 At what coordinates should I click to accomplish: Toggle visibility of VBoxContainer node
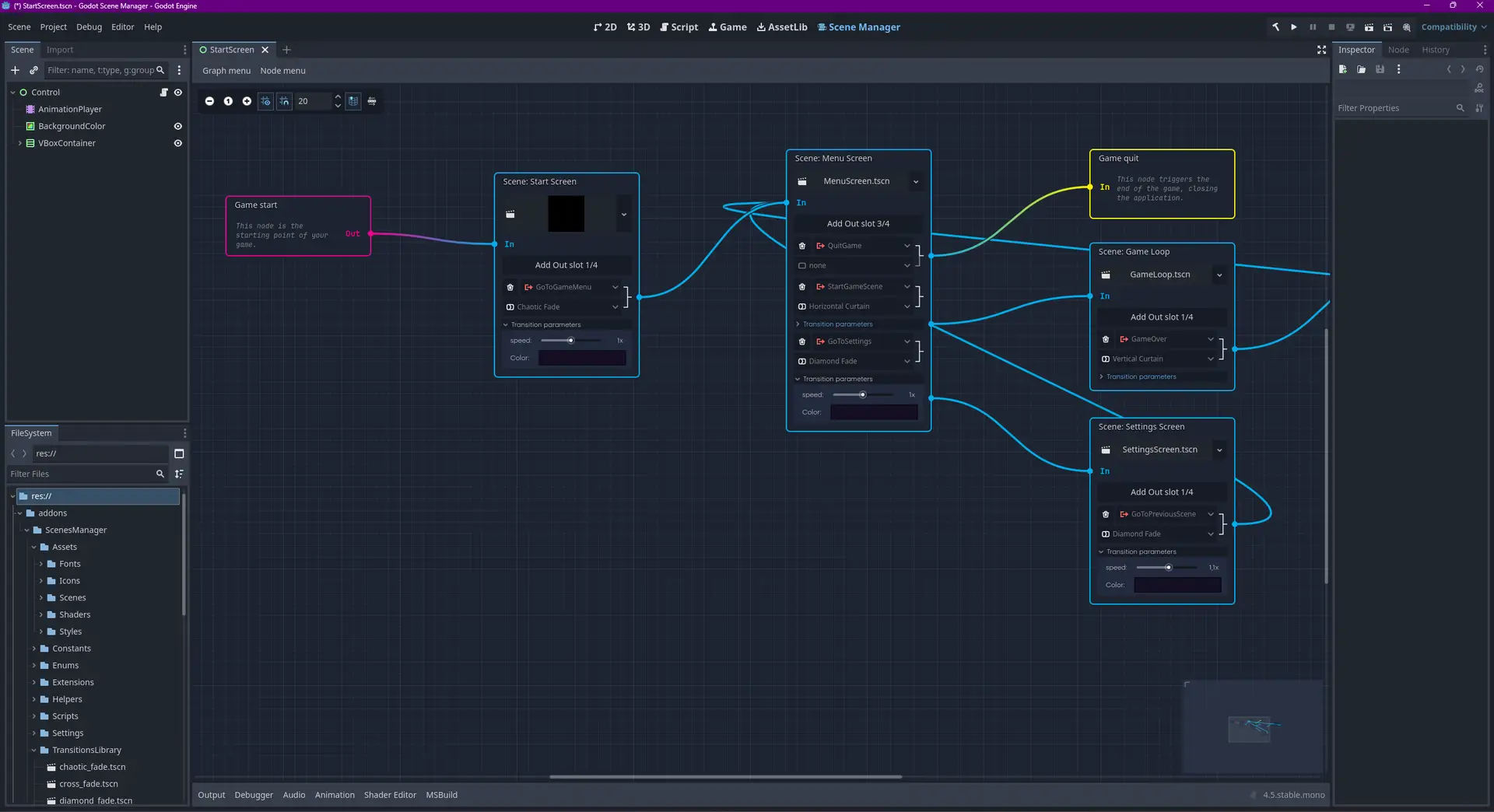[178, 143]
